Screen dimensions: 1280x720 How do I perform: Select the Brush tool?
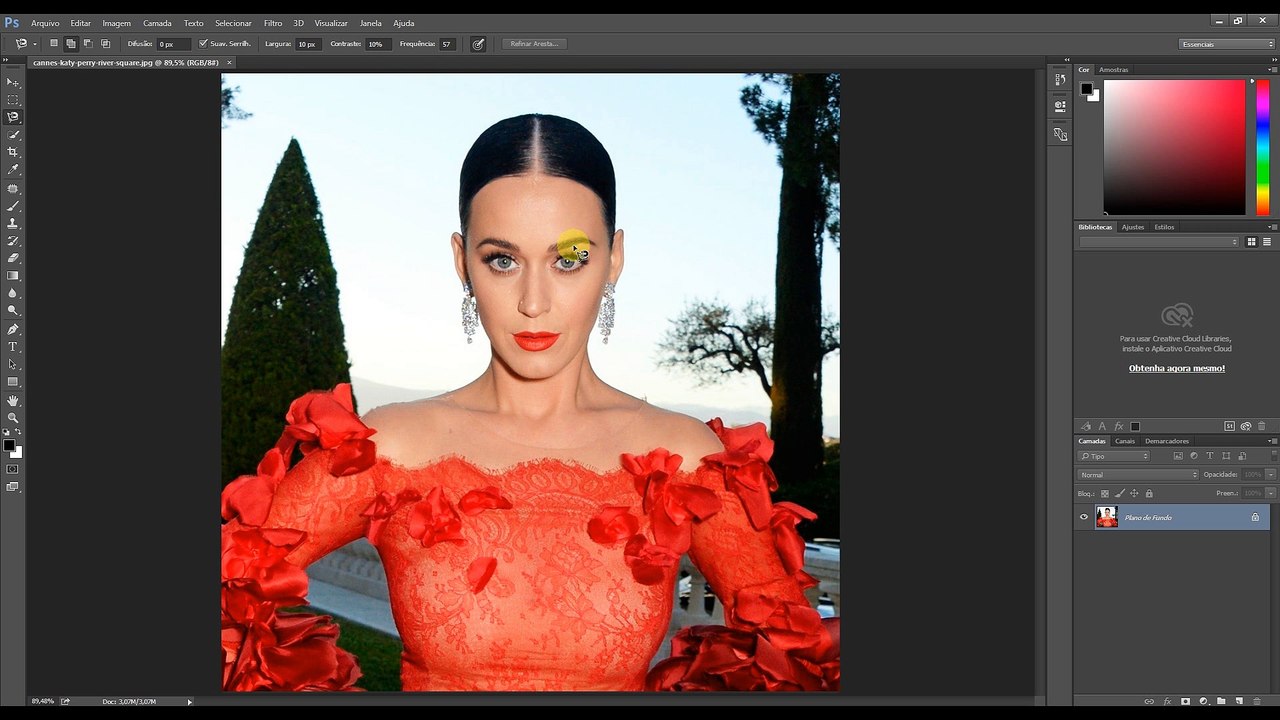pyautogui.click(x=13, y=206)
